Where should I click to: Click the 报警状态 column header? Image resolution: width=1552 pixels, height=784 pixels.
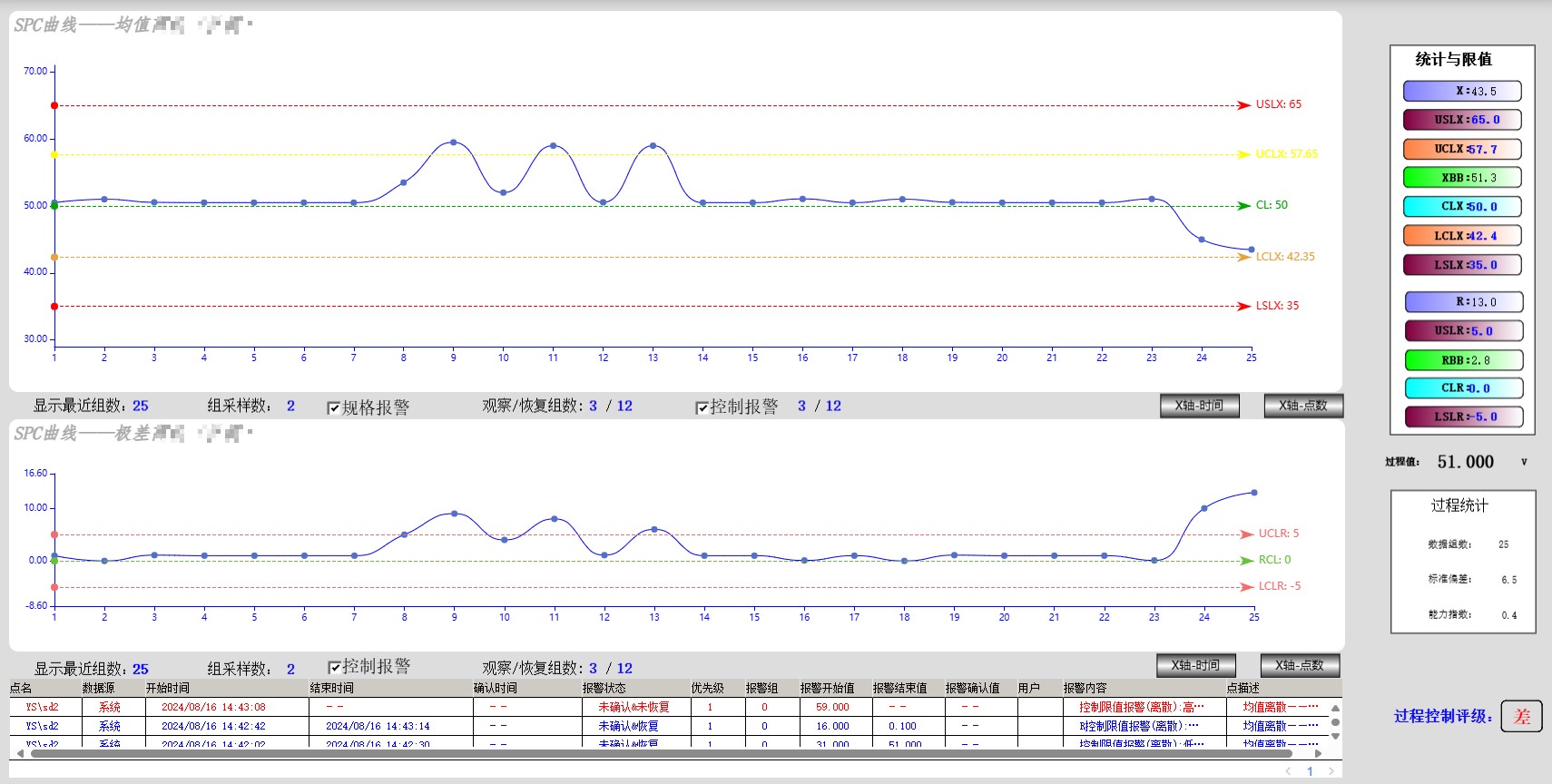click(604, 689)
